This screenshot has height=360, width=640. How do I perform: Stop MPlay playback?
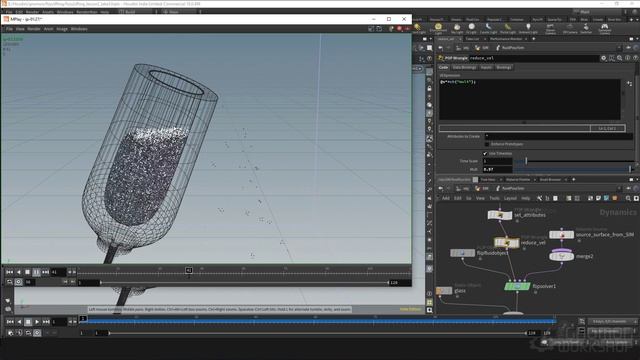27,272
